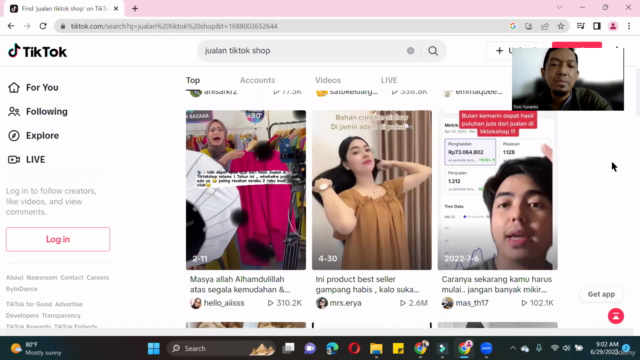Switch to the Videos tab
The height and width of the screenshot is (360, 640).
click(x=328, y=80)
